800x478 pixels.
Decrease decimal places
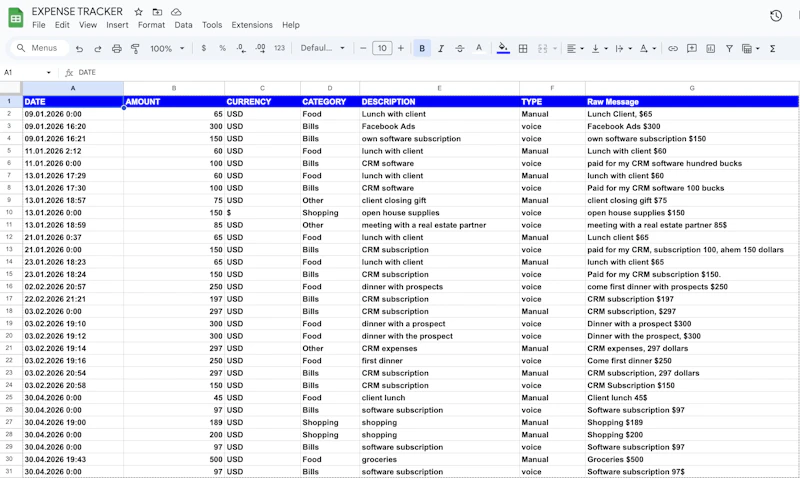[x=241, y=48]
